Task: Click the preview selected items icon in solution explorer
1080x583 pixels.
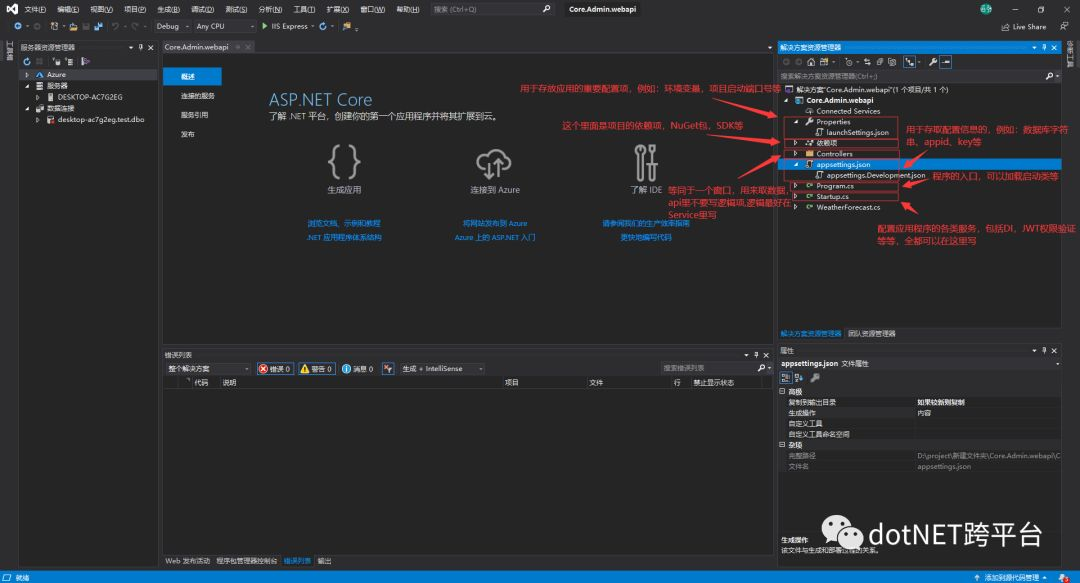Action: (x=946, y=62)
